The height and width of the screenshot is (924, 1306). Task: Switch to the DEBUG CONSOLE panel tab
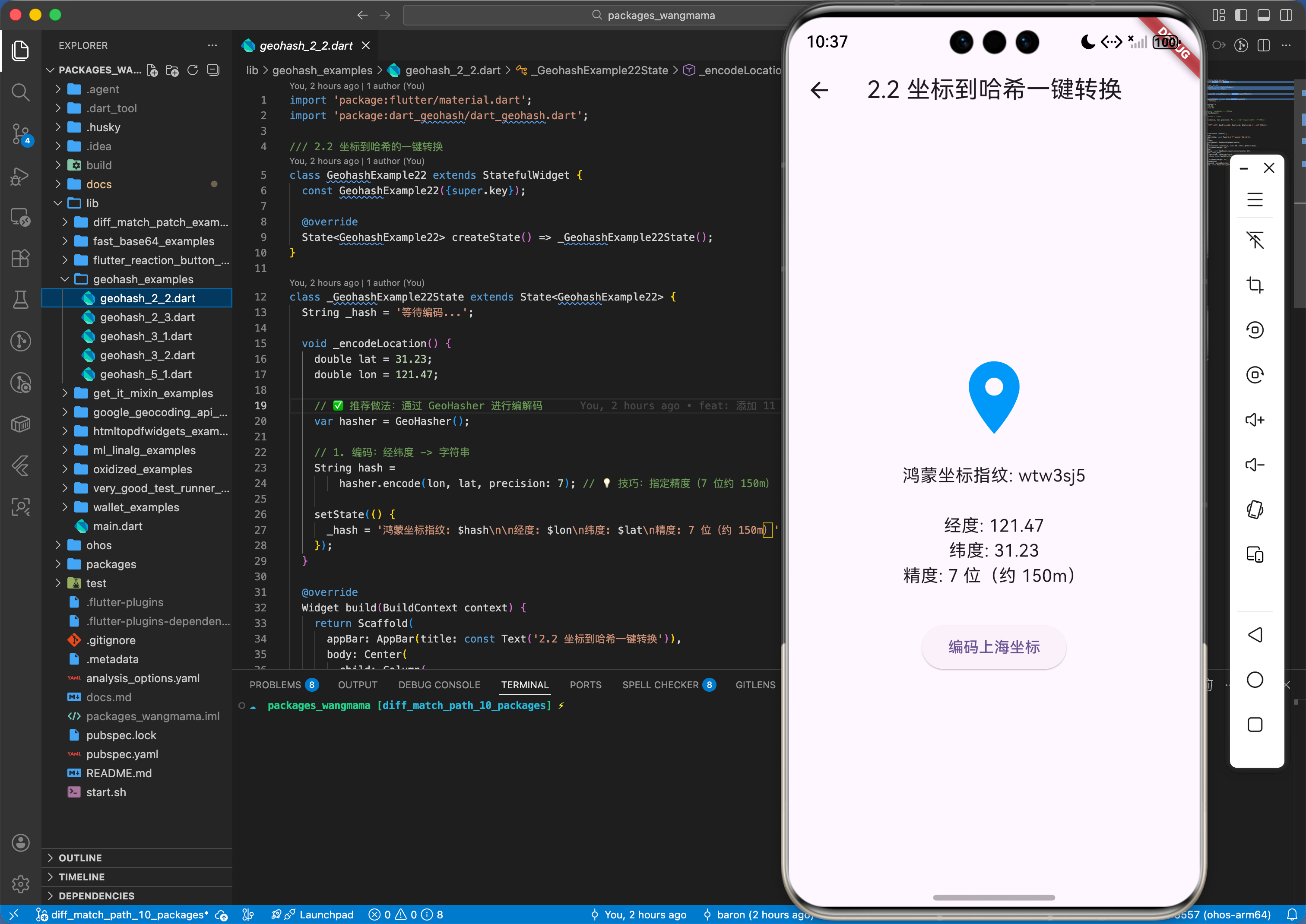coord(439,684)
